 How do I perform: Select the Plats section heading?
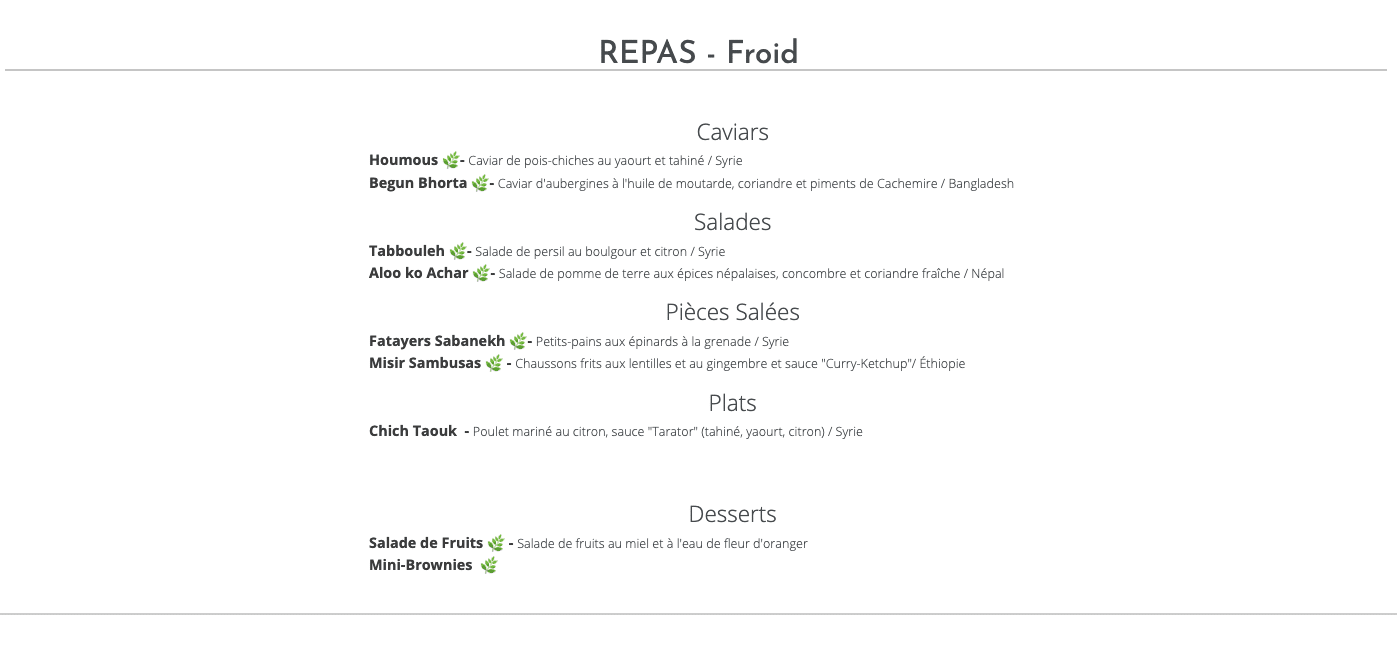(x=733, y=403)
